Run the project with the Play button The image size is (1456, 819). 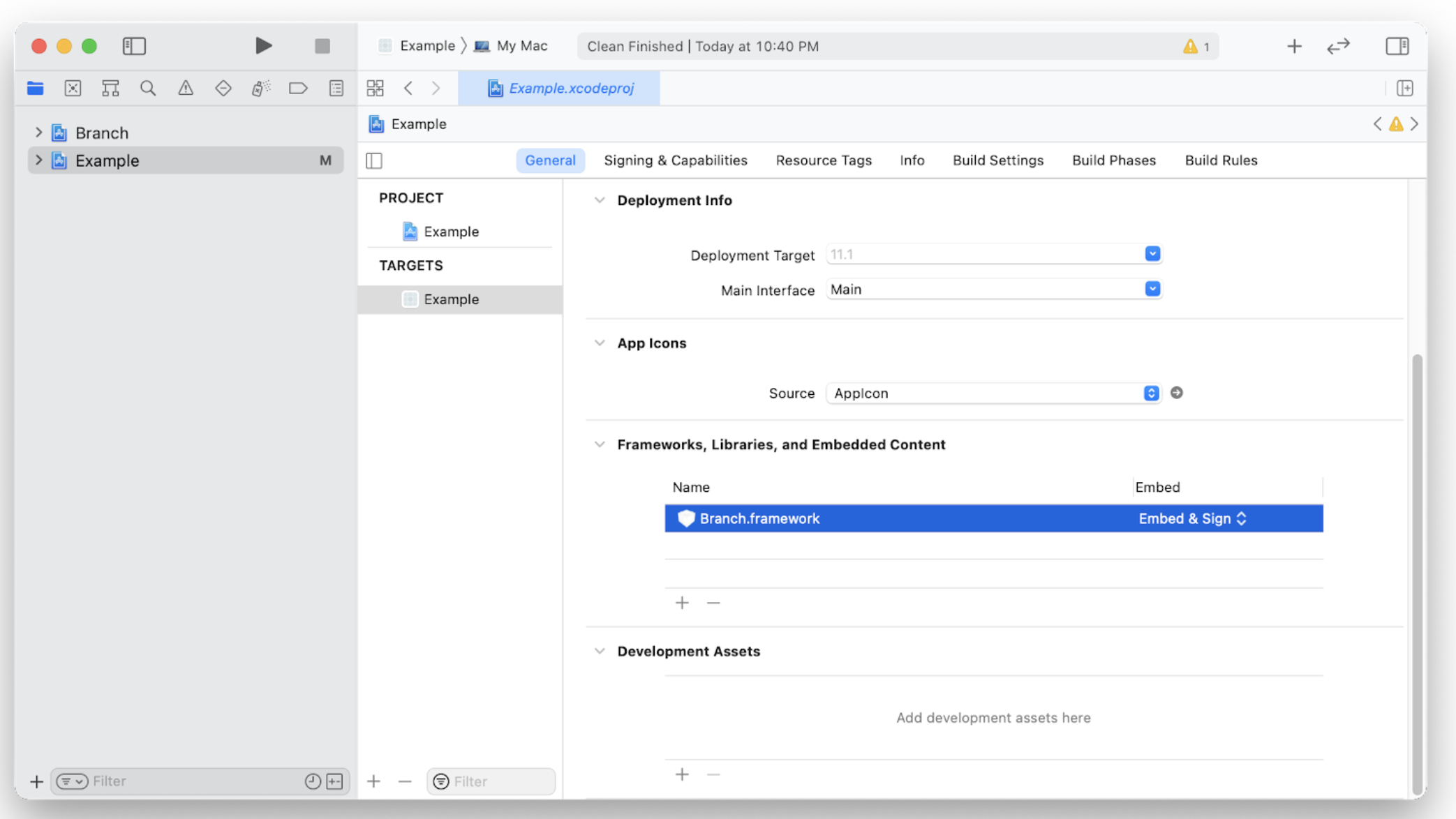coord(263,46)
